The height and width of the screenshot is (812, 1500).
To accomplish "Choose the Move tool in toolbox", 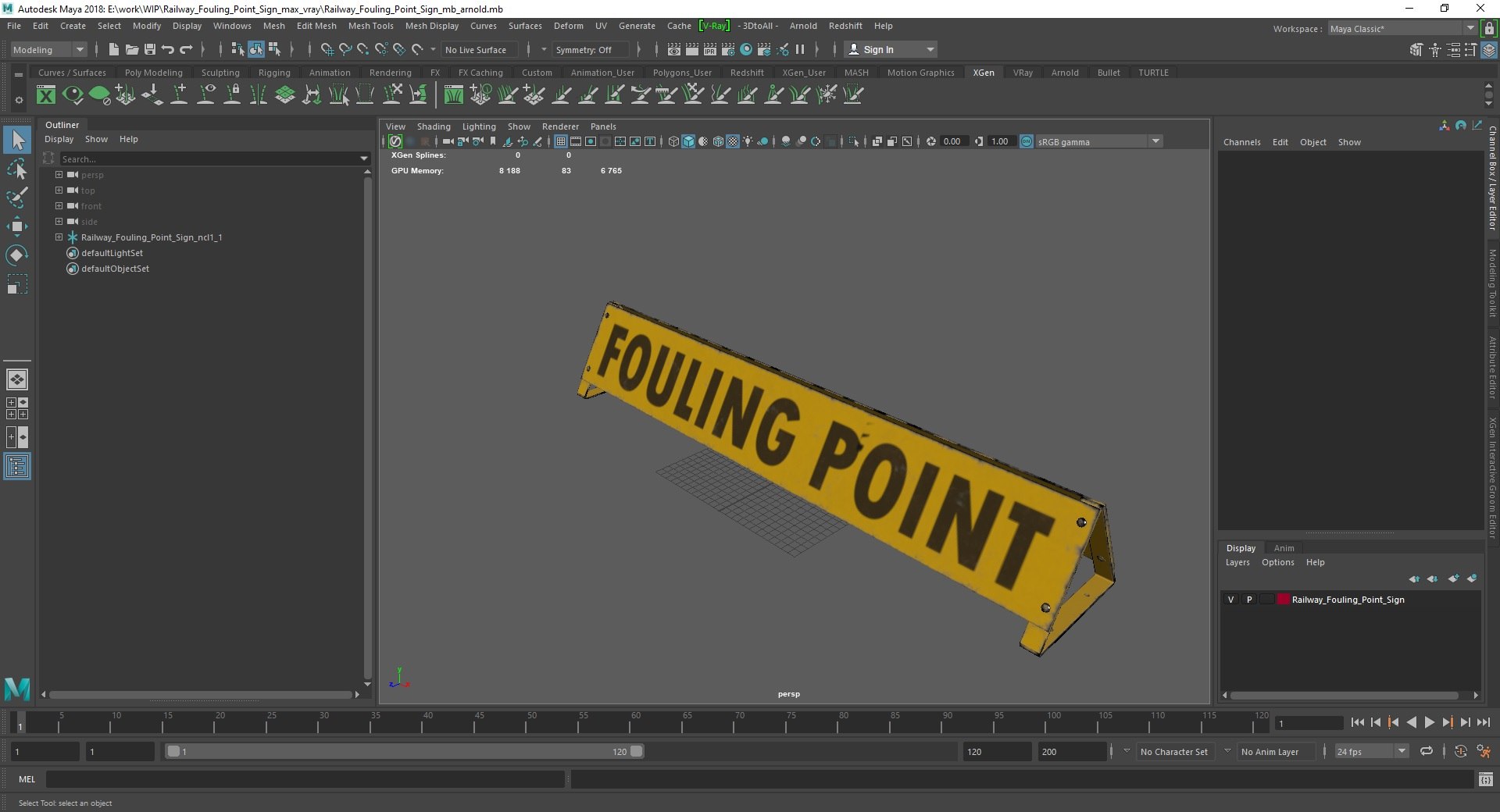I will (17, 226).
